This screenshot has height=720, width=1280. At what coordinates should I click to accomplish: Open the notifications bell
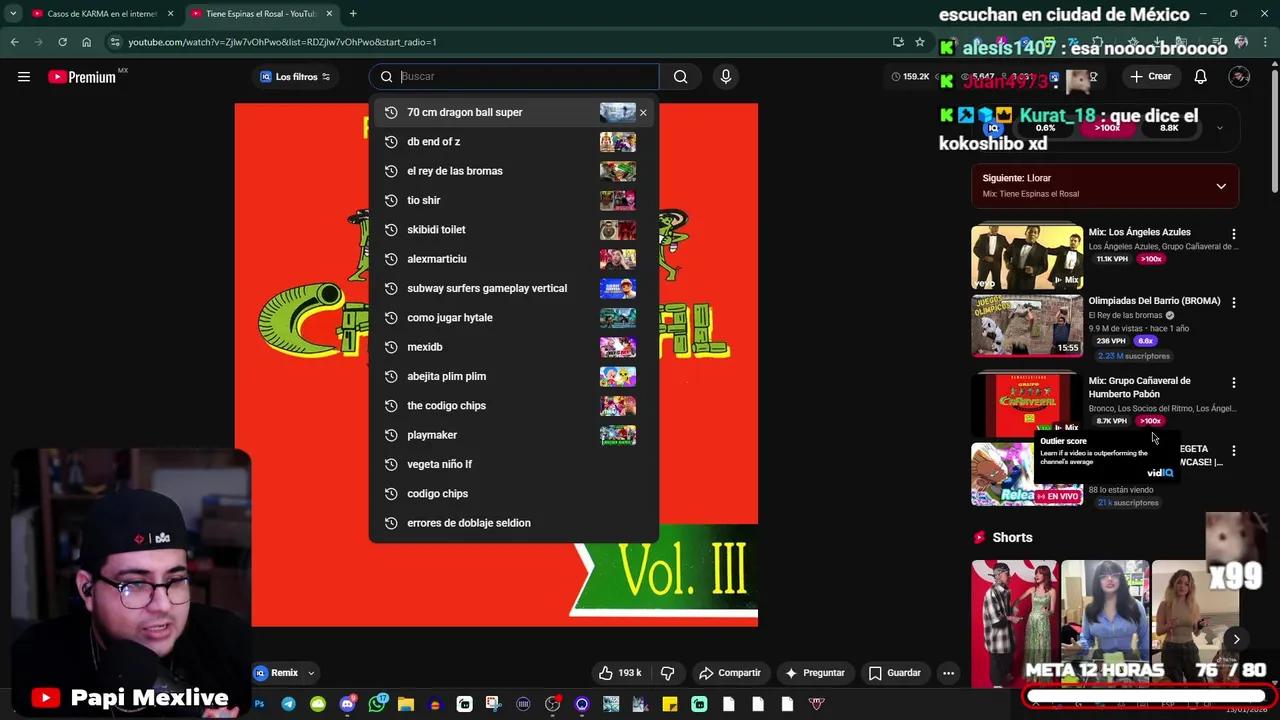click(1201, 77)
